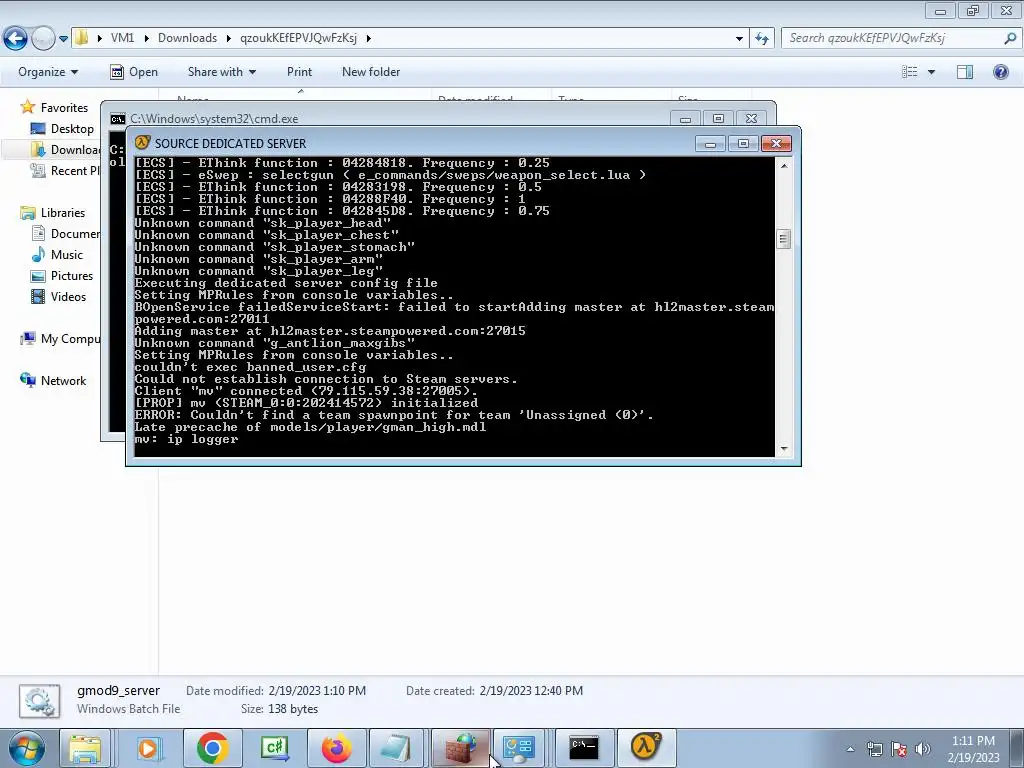Click Open in the Explorer toolbar

134,72
